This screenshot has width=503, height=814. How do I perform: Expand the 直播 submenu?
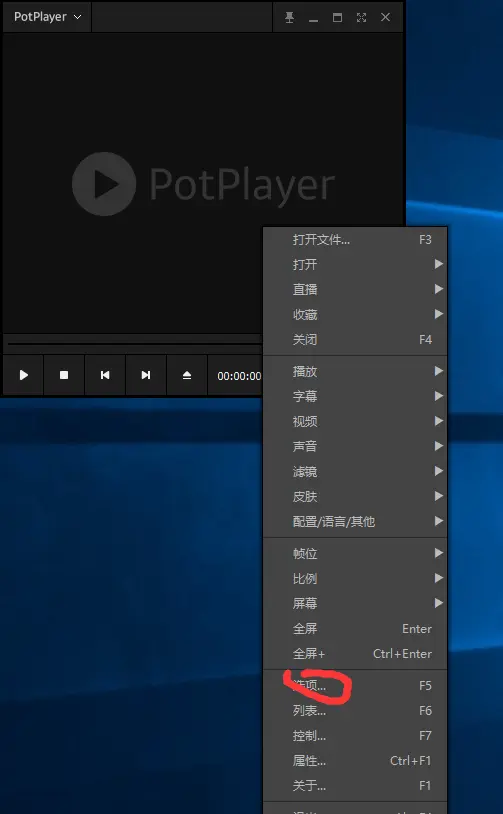[x=355, y=290]
